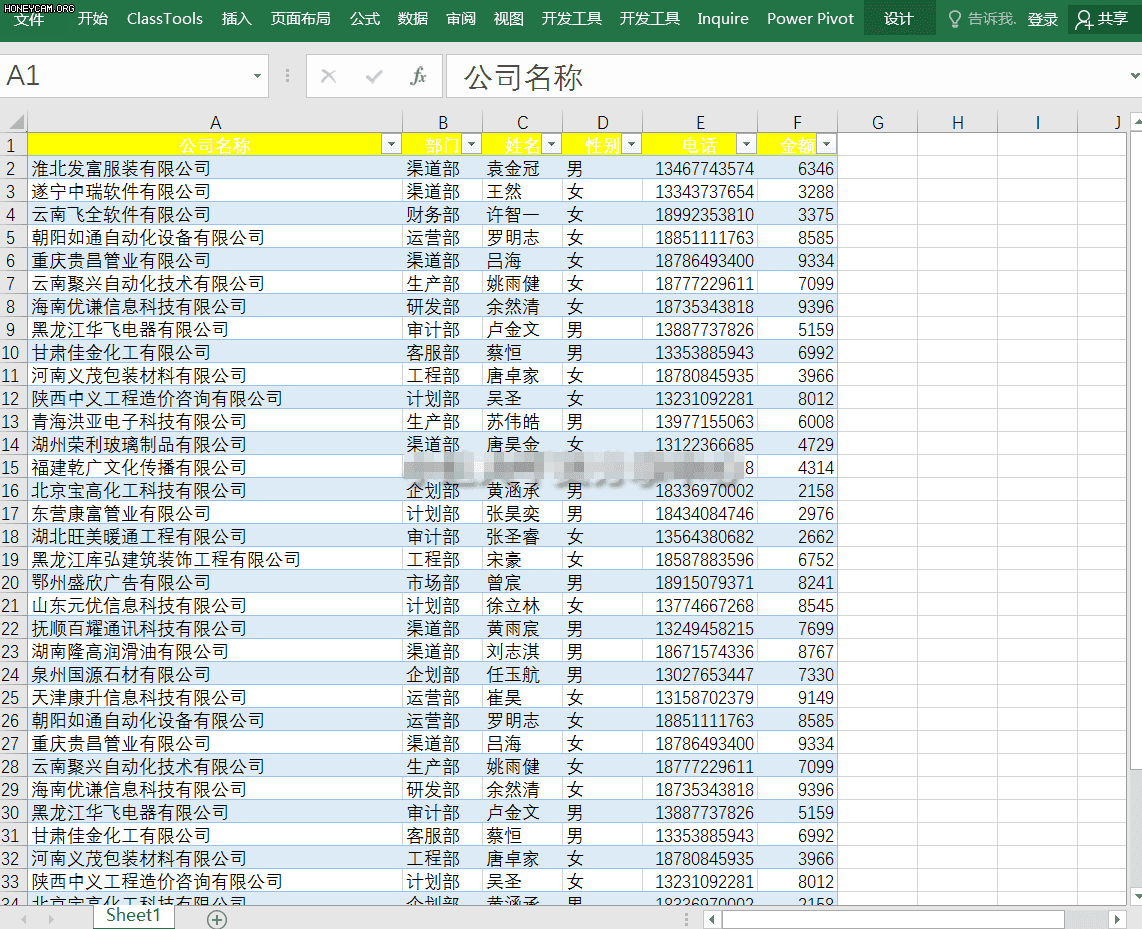Open the 公司名称 column filter dropdown
The image size is (1142, 929).
391,144
